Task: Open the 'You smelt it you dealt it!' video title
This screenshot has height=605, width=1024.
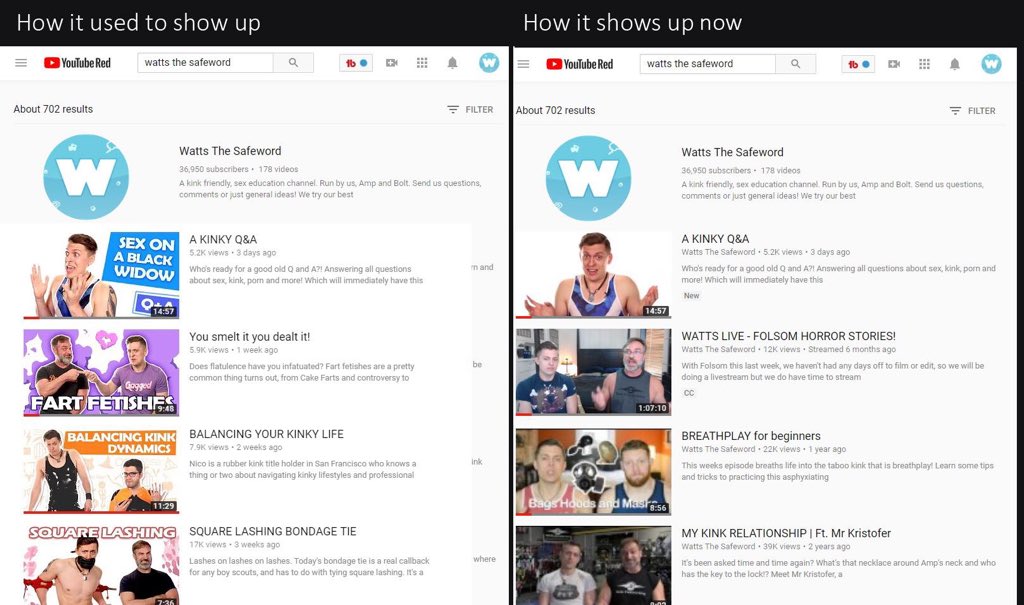Action: (249, 336)
